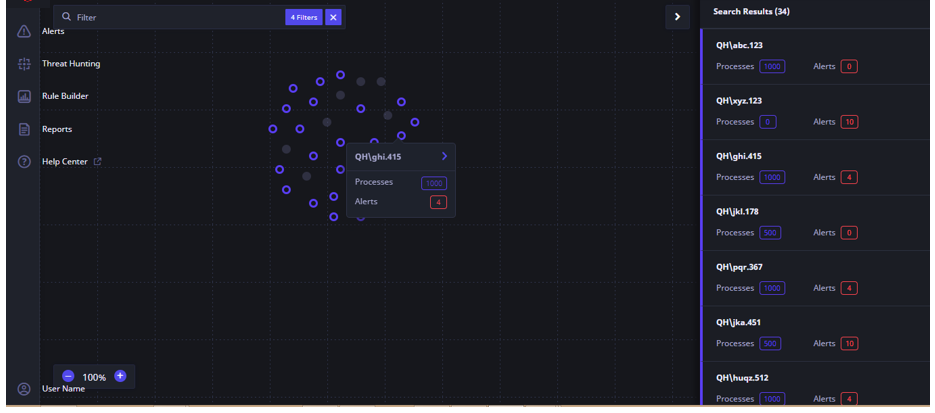Select Reports menu label
Viewport: 935px width, 413px height.
[57, 129]
